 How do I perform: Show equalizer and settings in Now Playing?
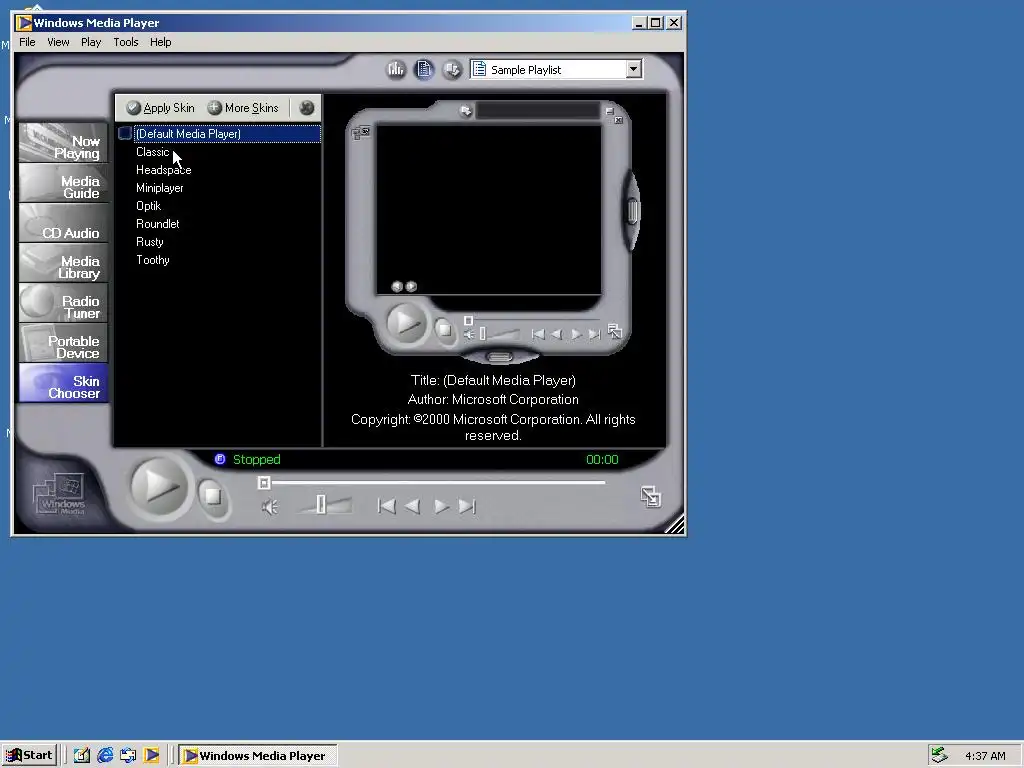tap(396, 69)
